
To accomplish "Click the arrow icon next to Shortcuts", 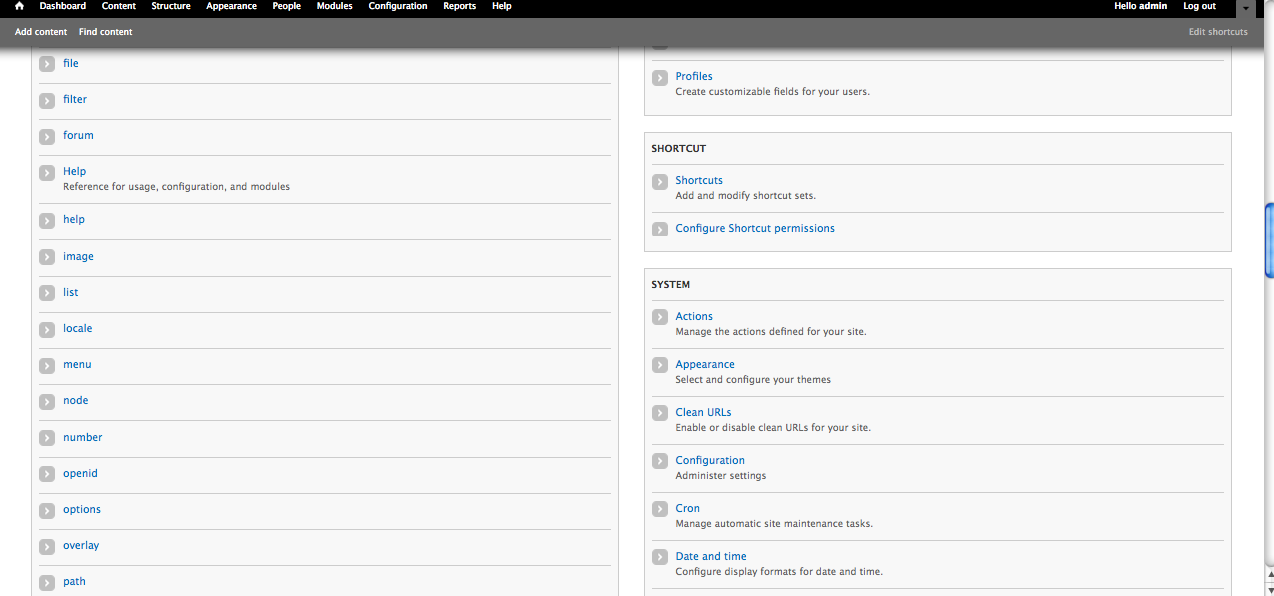I will (x=660, y=181).
